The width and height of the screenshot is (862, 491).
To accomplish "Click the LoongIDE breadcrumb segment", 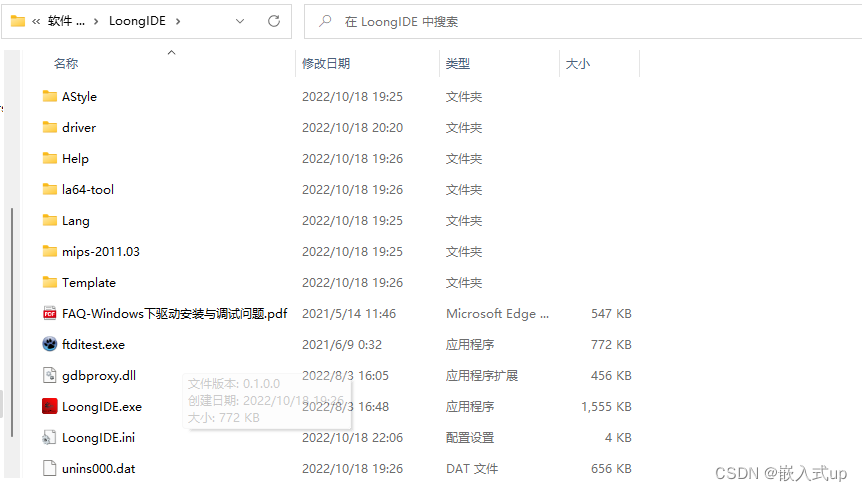I will (137, 21).
